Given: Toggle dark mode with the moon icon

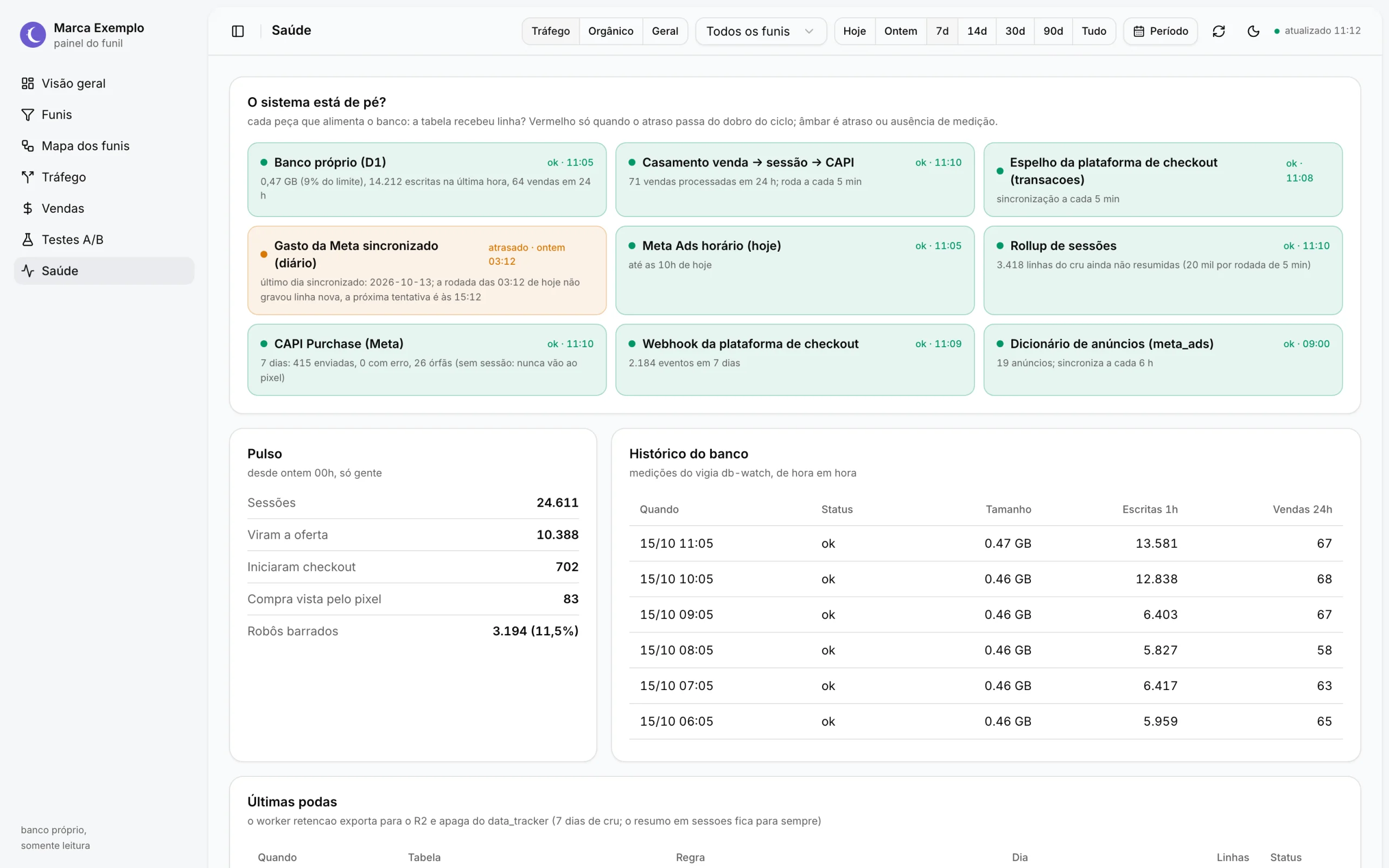Looking at the screenshot, I should tap(1253, 31).
